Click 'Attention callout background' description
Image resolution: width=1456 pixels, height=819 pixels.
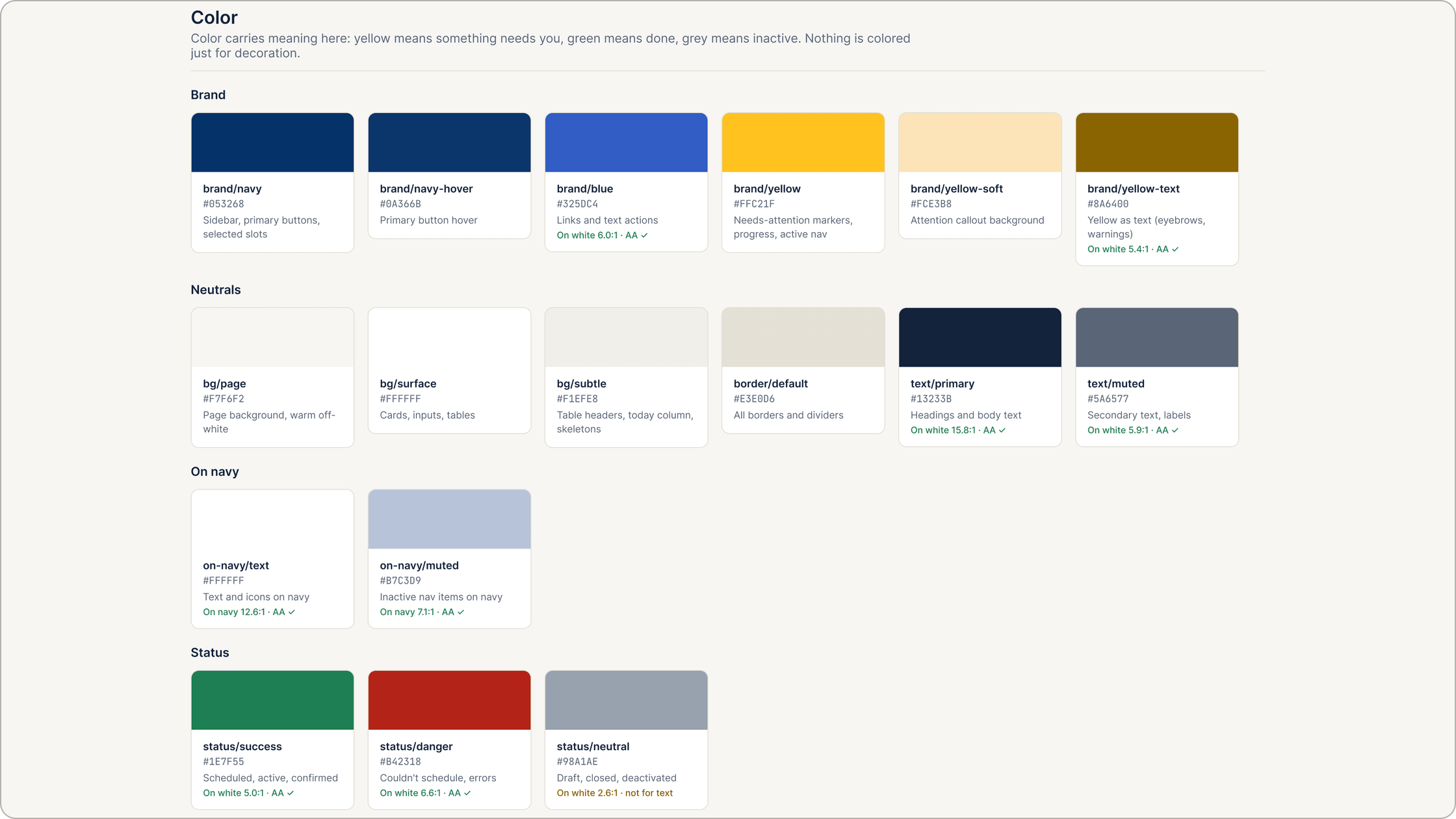point(977,220)
